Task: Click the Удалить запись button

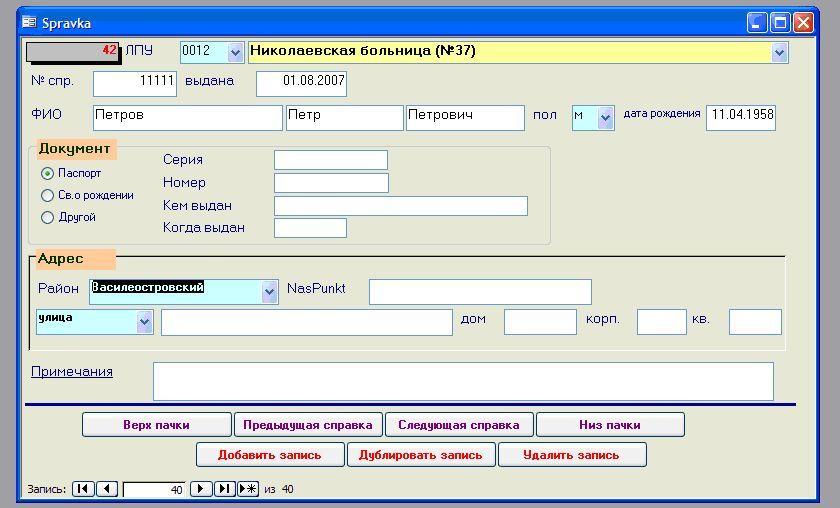Action: [x=571, y=455]
